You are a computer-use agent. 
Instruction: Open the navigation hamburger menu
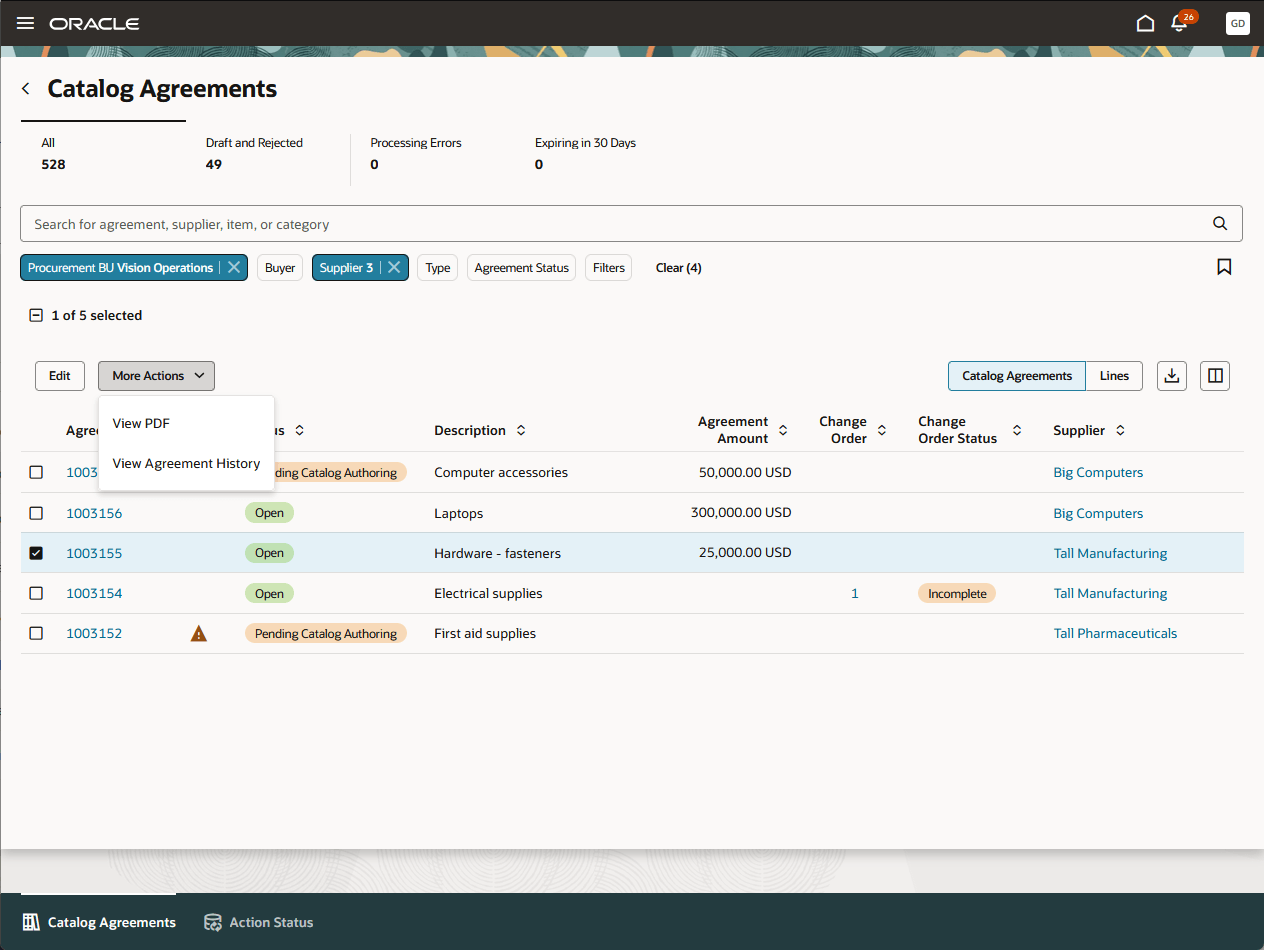click(x=25, y=23)
